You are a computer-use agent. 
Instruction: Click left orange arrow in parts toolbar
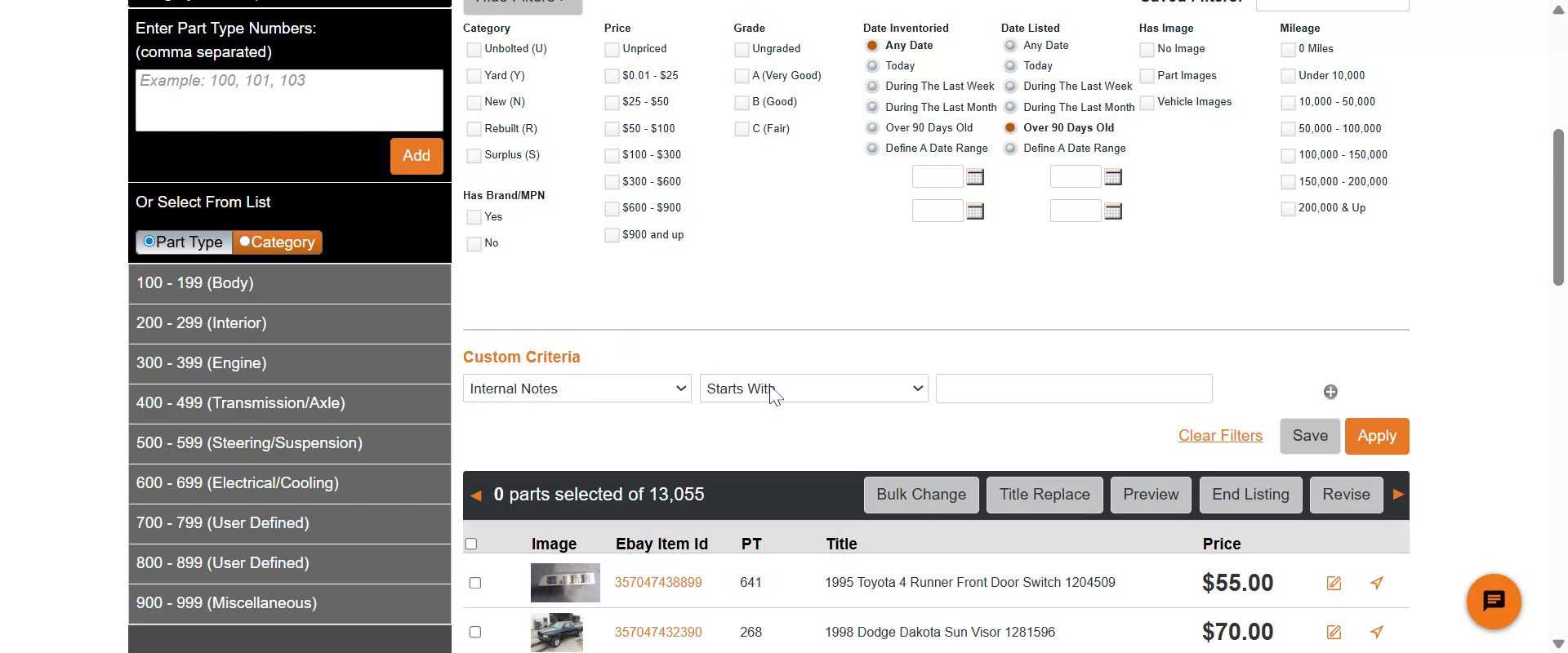click(x=476, y=495)
